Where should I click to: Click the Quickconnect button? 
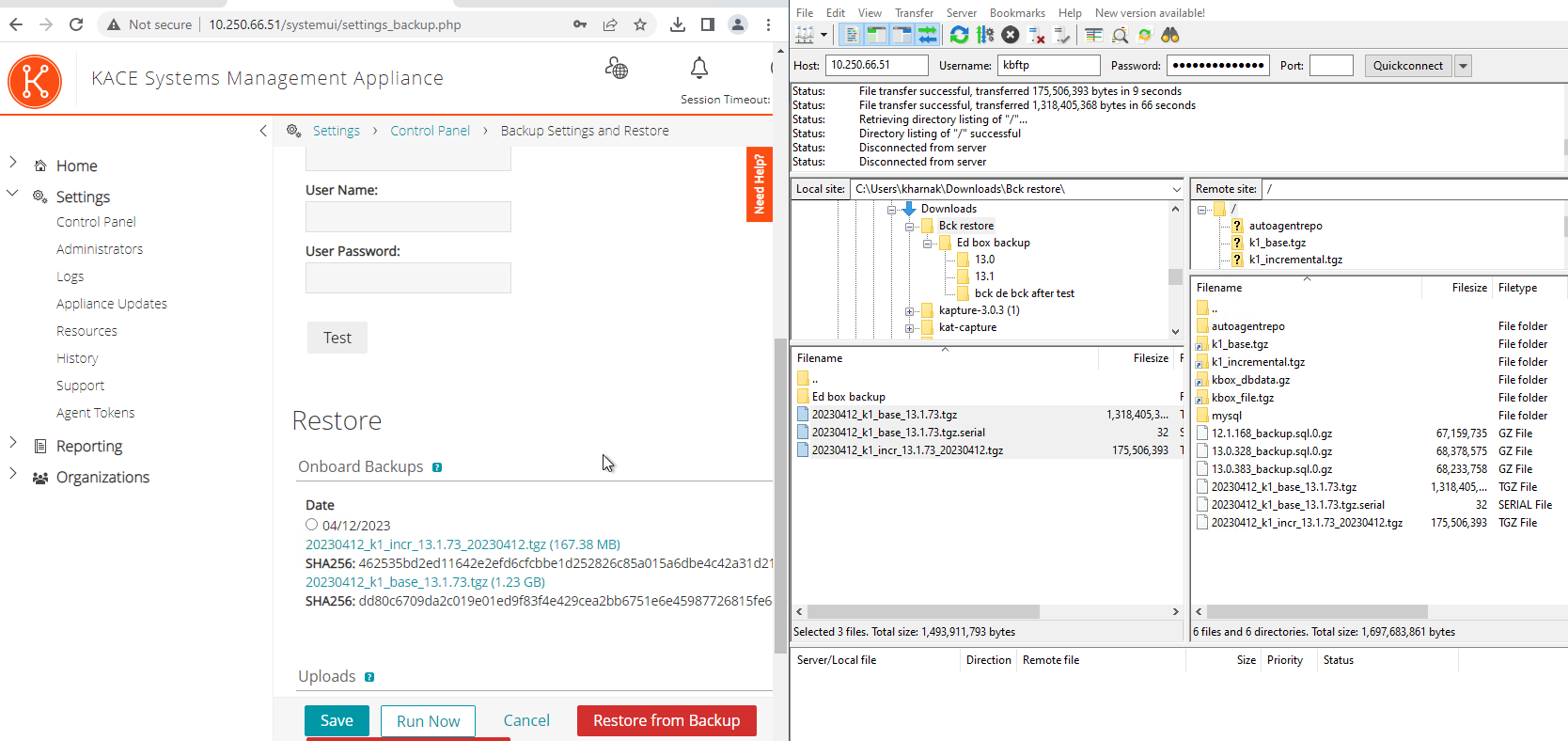click(x=1408, y=66)
